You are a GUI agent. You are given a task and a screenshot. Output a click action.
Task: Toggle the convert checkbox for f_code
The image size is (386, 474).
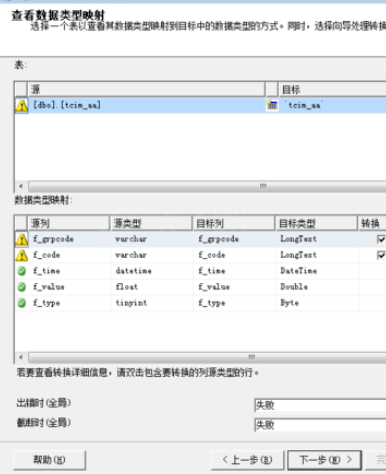point(381,255)
